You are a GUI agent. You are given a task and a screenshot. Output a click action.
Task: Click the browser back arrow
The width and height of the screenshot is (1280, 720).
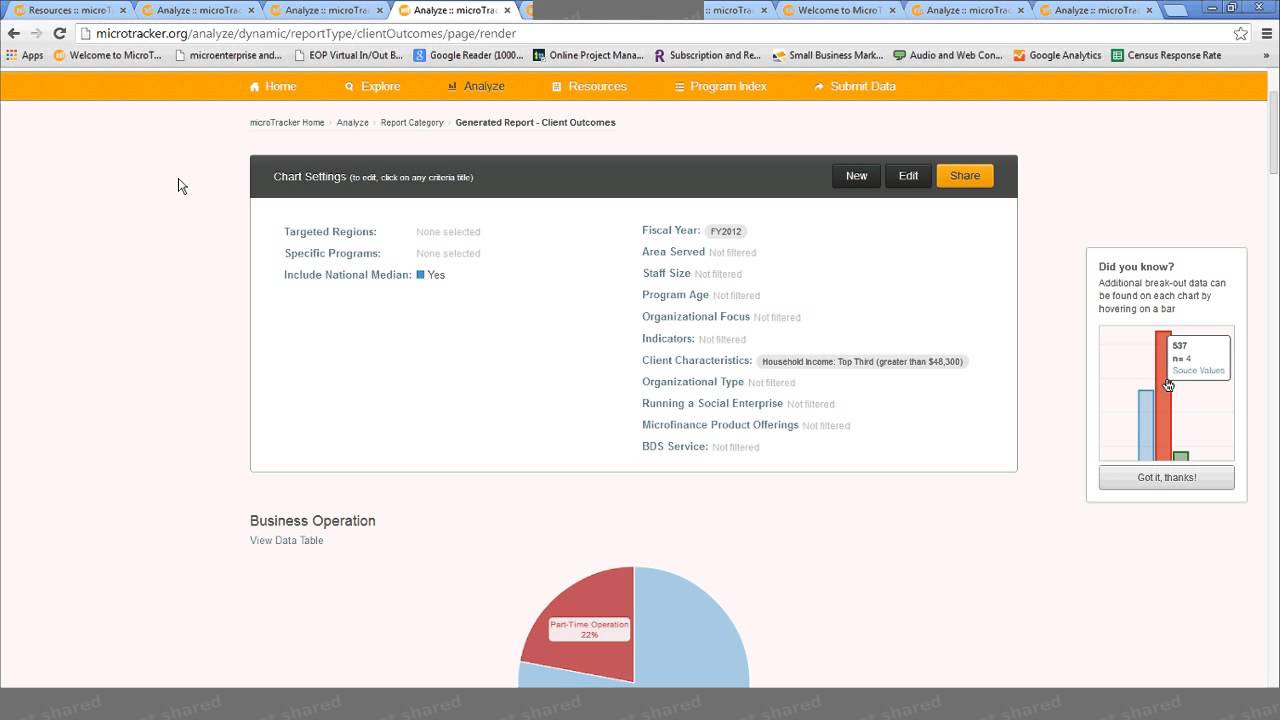(x=14, y=33)
